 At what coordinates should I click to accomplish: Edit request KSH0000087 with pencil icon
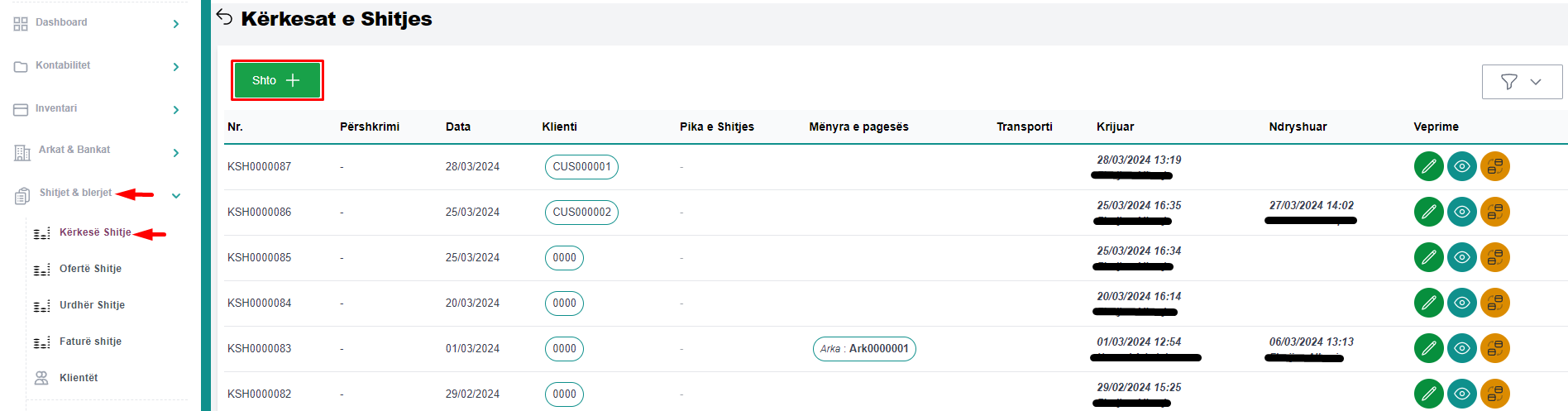point(1428,166)
